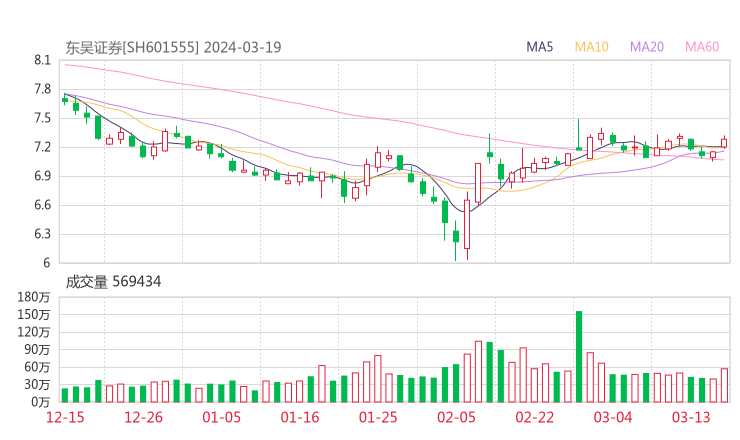This screenshot has width=740, height=440.
Task: Click the 150万 volume axis label
Action: point(34,314)
